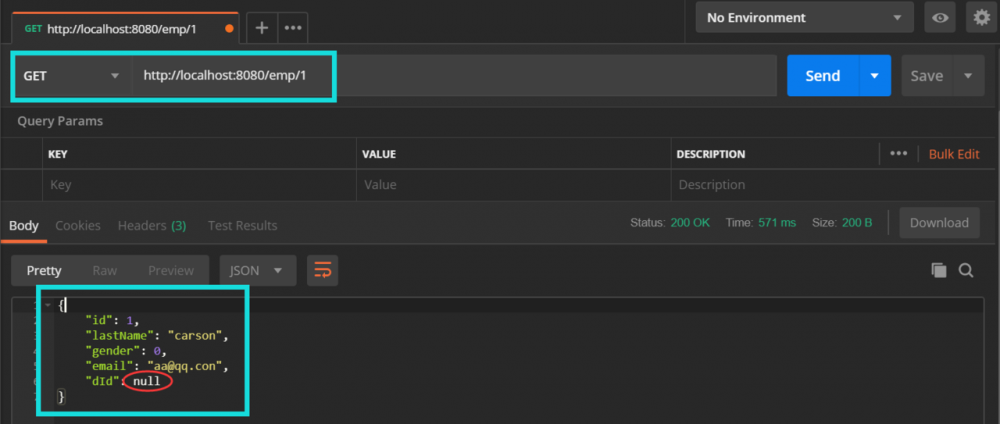Click the Save request button
Viewport: 1000px width, 424px height.
point(927,75)
